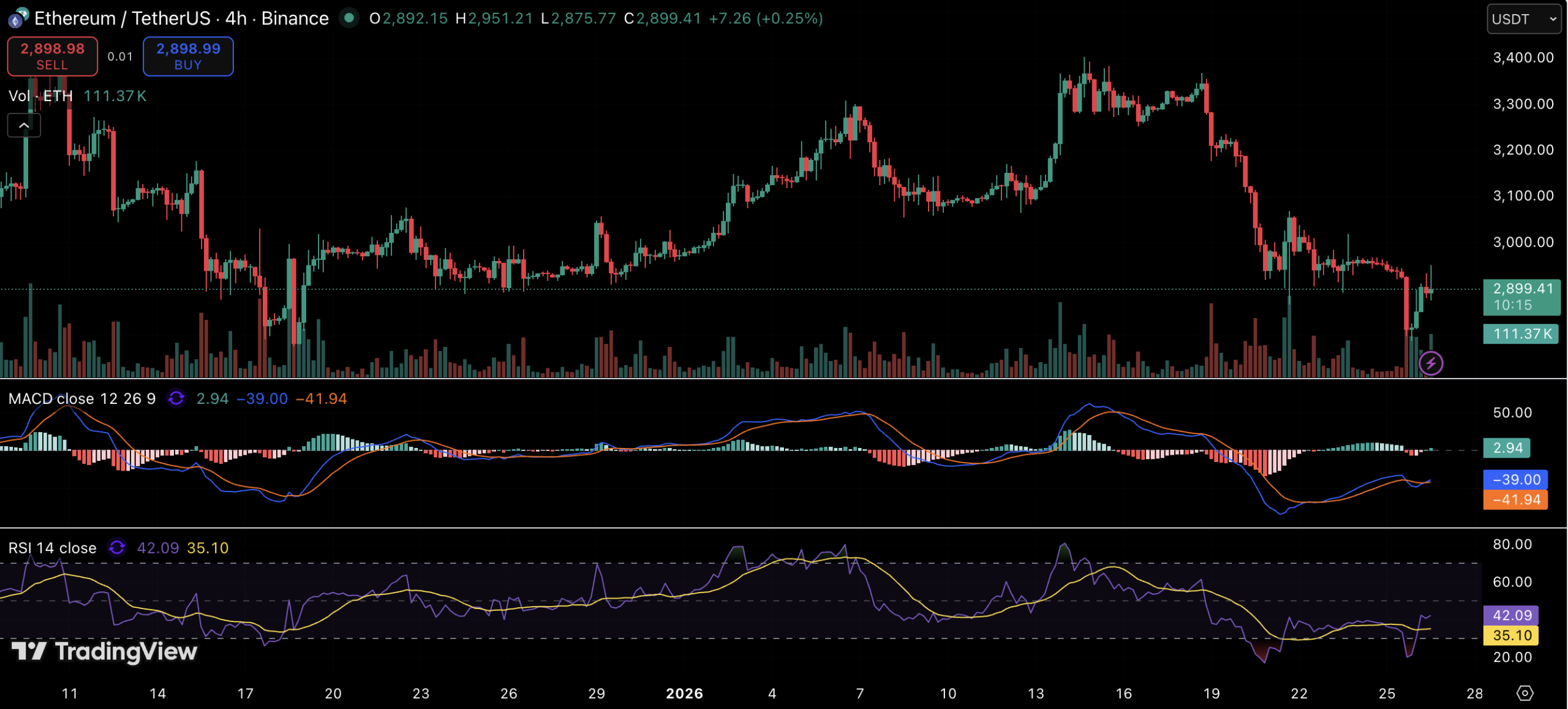Click the TradingView logo watermark
Image resolution: width=1568 pixels, height=709 pixels.
coord(104,651)
